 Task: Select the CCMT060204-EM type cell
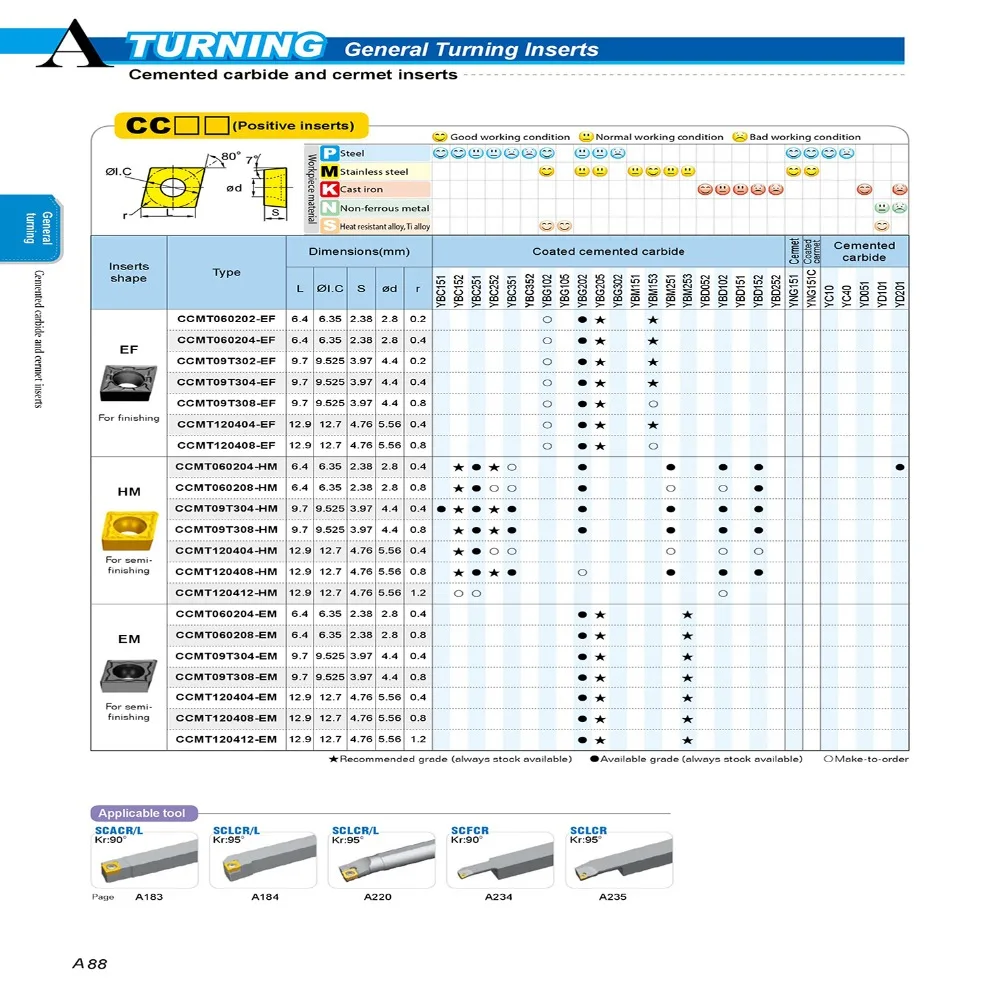click(226, 614)
